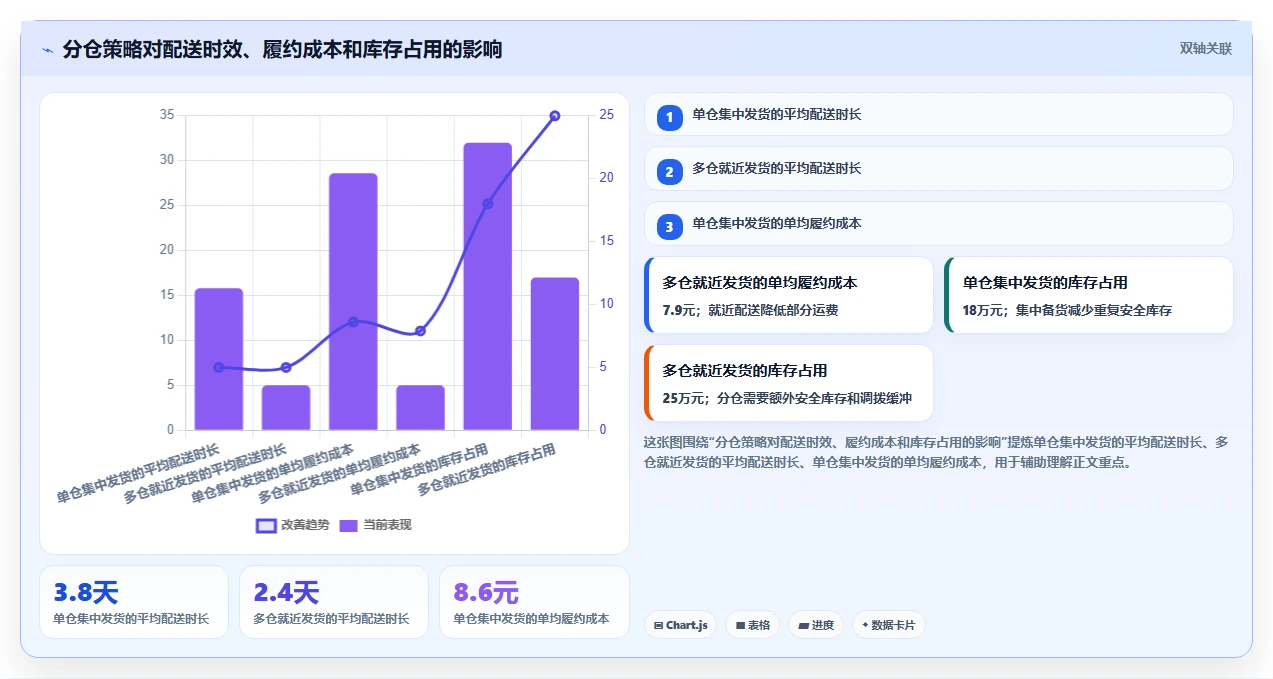This screenshot has height=679, width=1273.
Task: Click the last bar, 多仓就近发货的库存占用
Action: click(x=555, y=354)
